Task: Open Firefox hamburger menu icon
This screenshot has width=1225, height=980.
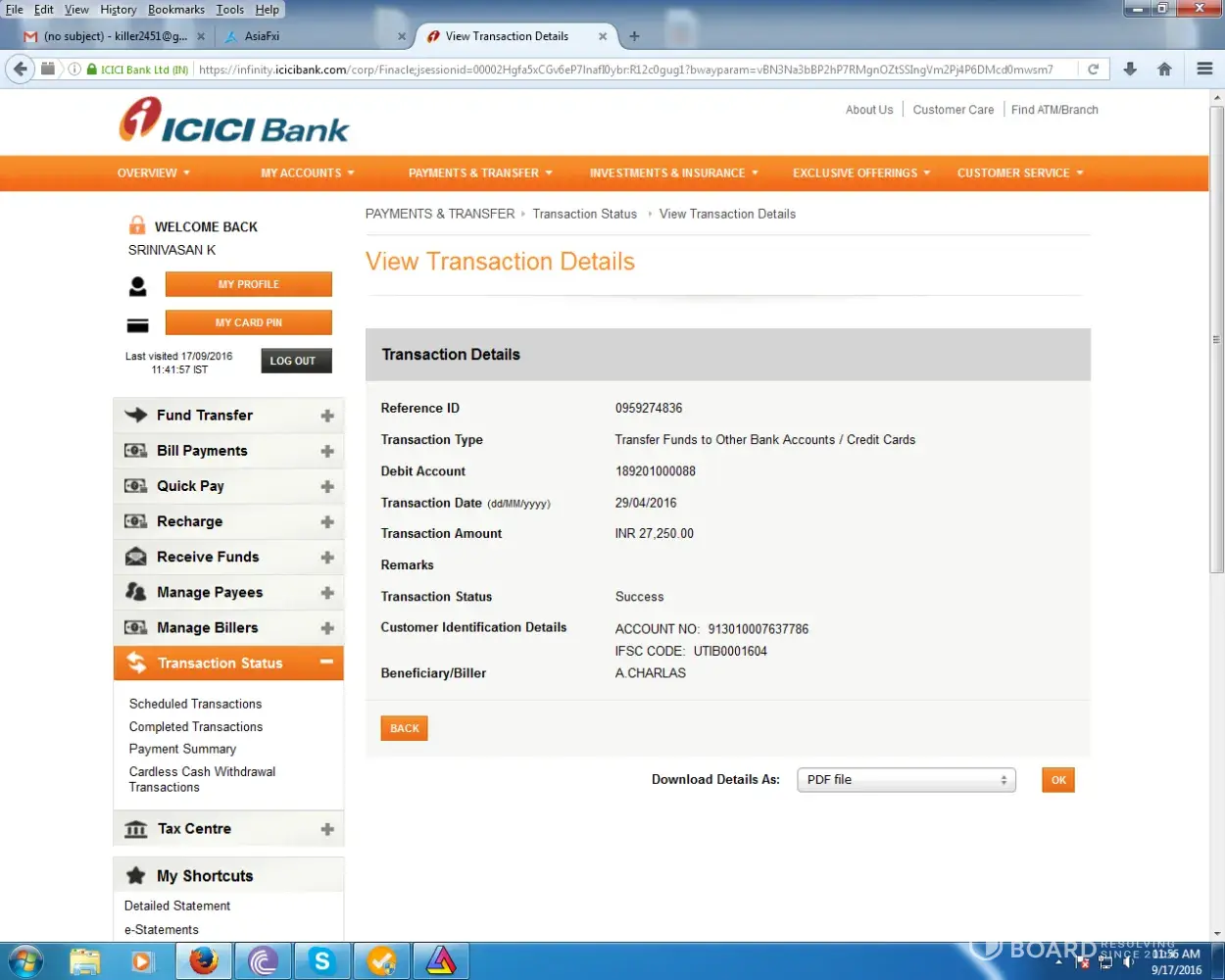Action: point(1204,69)
